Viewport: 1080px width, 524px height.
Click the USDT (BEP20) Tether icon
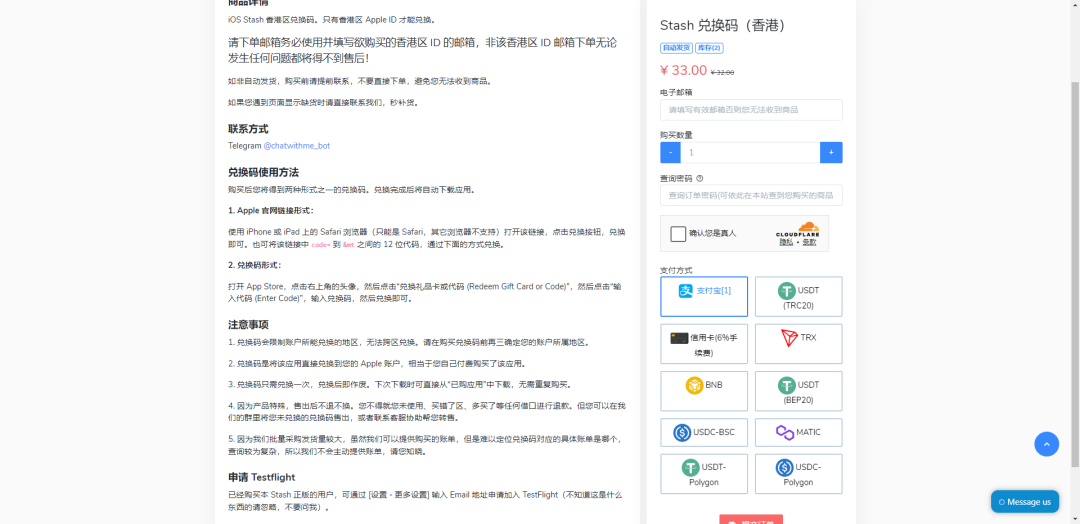coord(787,385)
